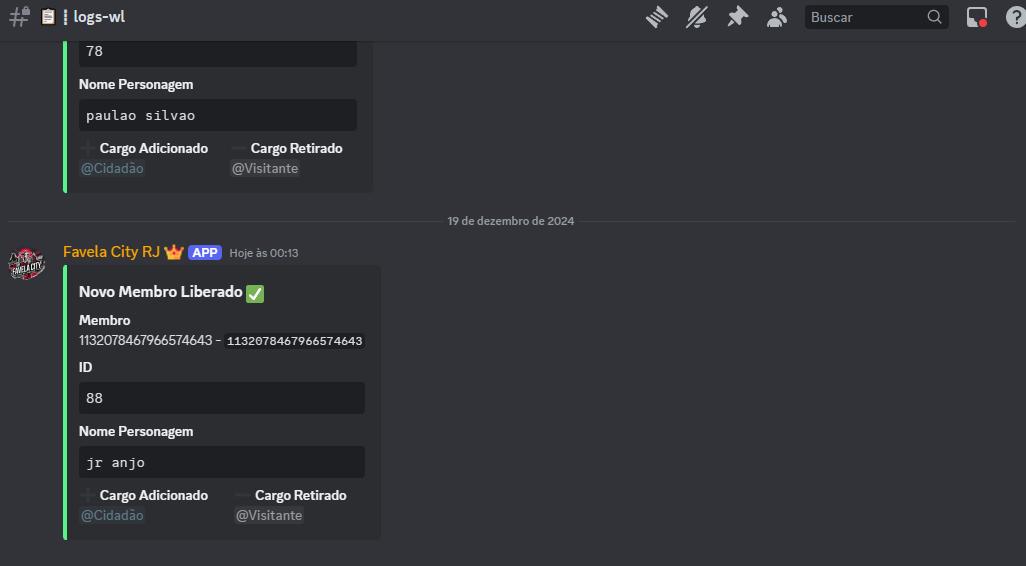1026x566 pixels.
Task: Click the logs-wl channel name
Action: click(x=99, y=17)
